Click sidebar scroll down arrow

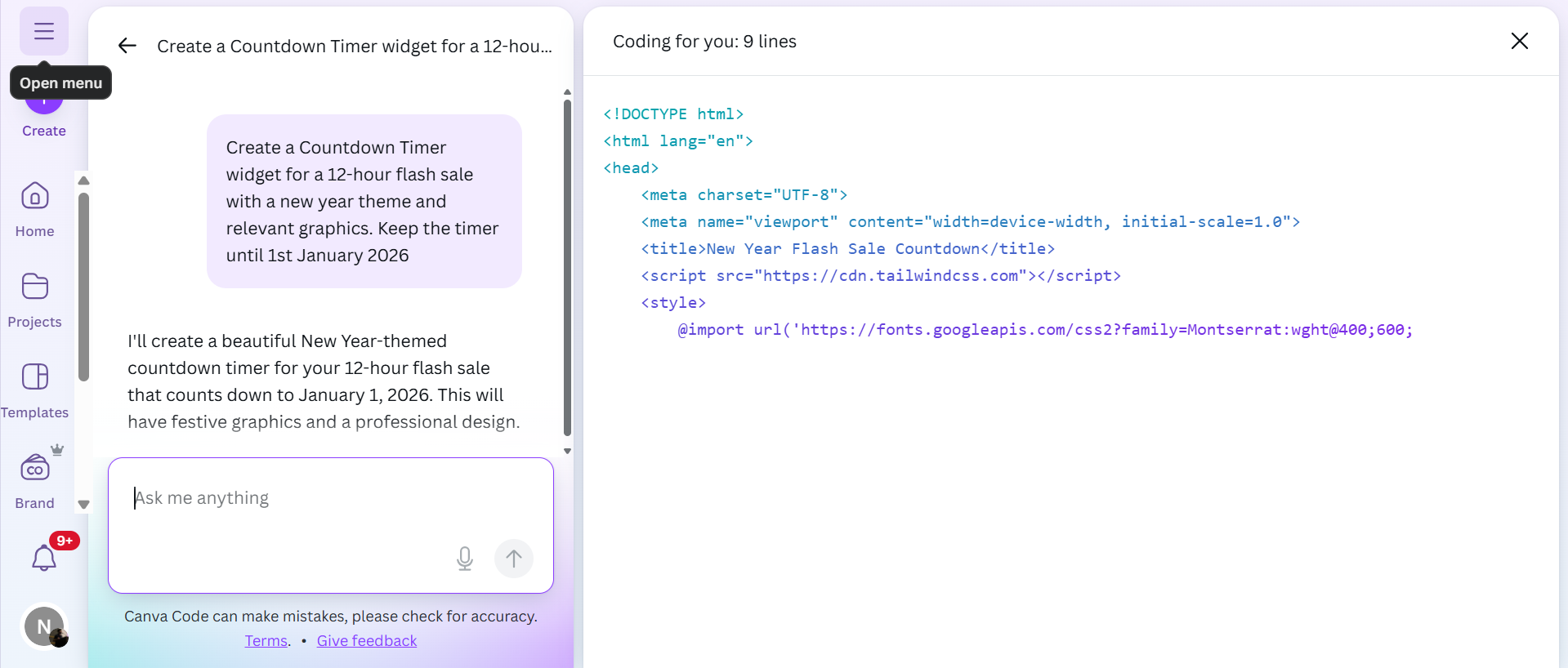coord(83,505)
